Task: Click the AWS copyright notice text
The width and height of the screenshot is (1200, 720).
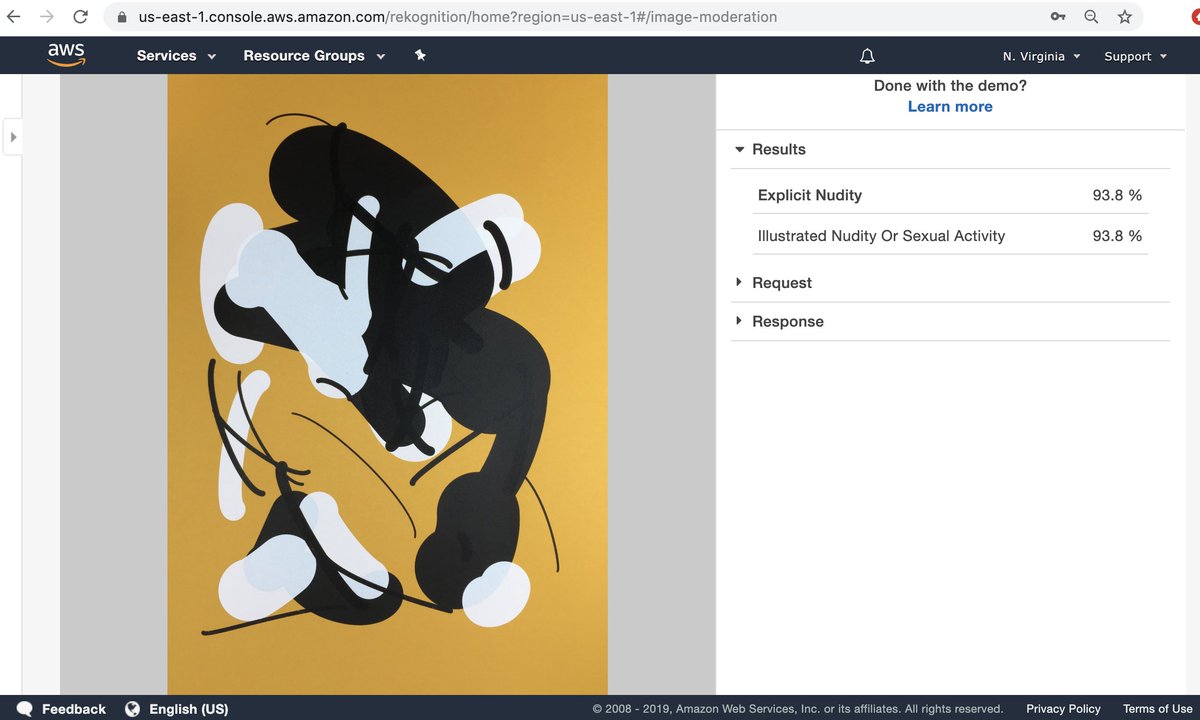Action: tap(798, 709)
